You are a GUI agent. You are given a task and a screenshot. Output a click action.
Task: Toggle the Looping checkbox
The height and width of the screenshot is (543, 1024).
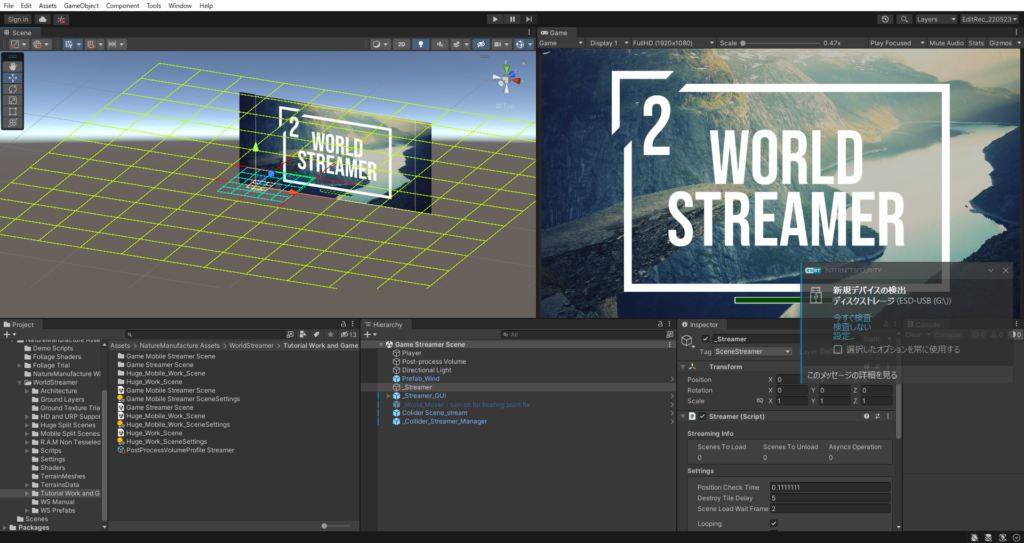pos(773,523)
